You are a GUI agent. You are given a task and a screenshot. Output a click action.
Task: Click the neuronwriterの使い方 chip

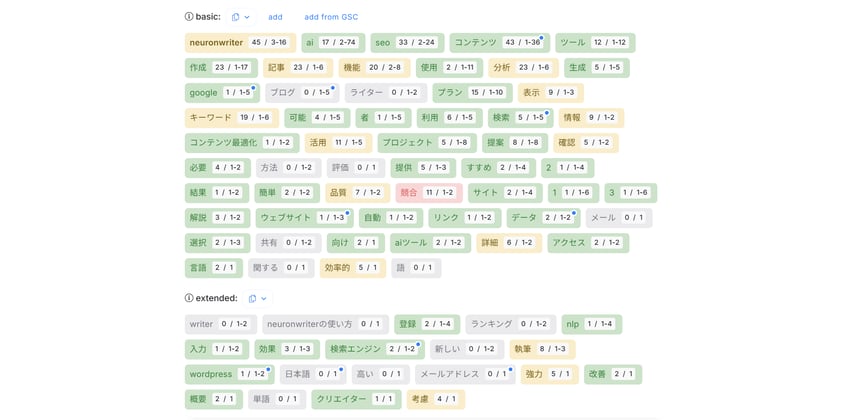(326, 324)
